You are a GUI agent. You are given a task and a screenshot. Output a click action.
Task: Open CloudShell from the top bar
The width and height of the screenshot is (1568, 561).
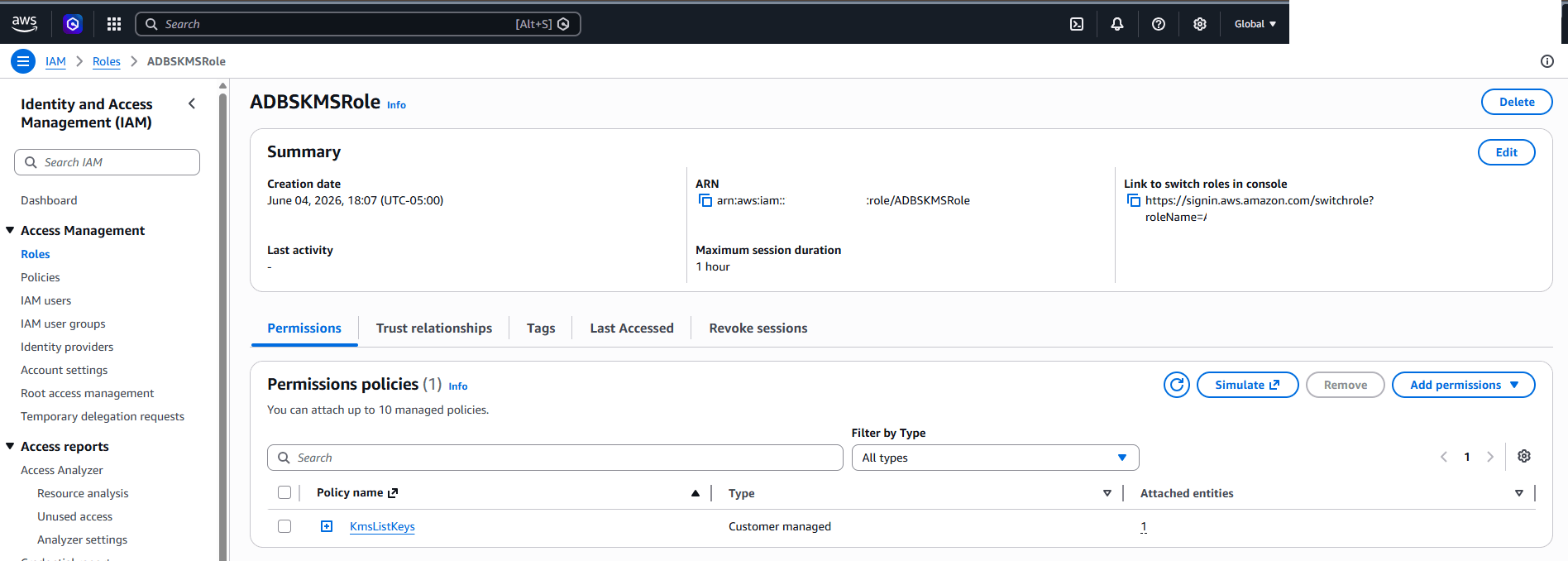click(x=1077, y=24)
